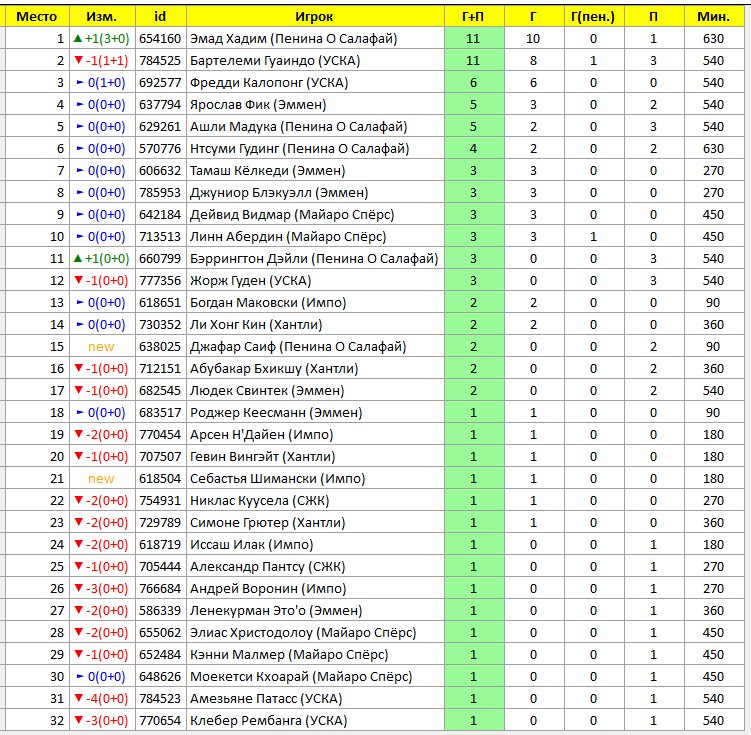
Task: Click goals value 10 for Эмад Хадим
Action: click(534, 39)
